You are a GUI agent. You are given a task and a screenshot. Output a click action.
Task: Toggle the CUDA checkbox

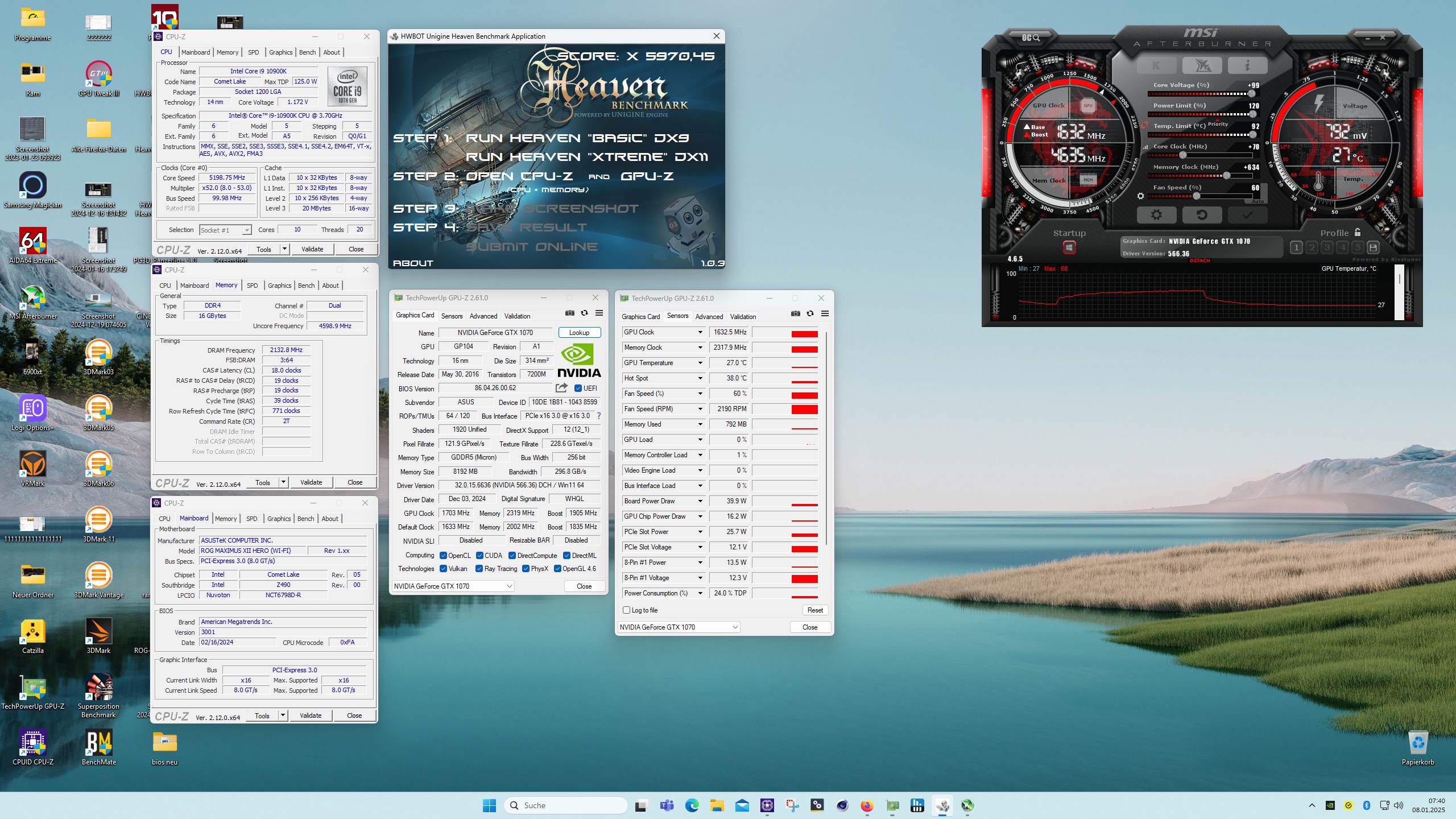[479, 556]
